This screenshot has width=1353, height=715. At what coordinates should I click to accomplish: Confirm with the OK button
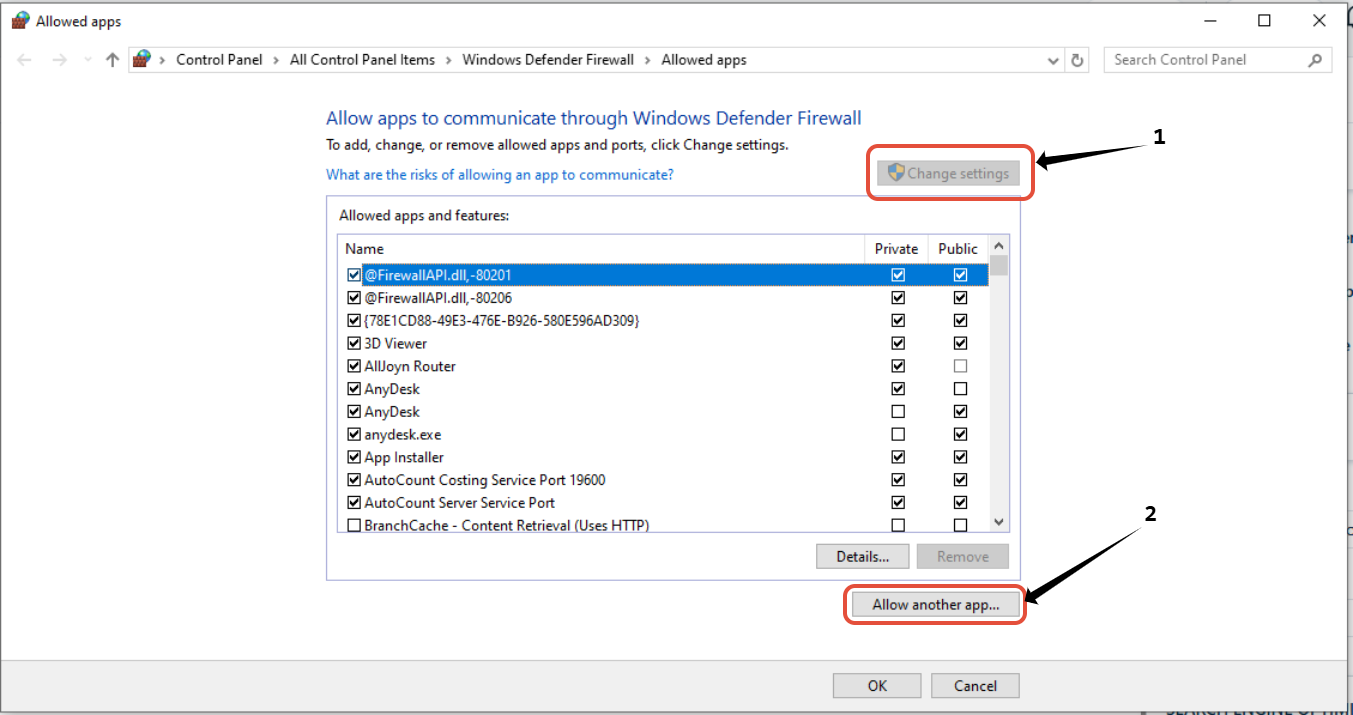click(877, 686)
